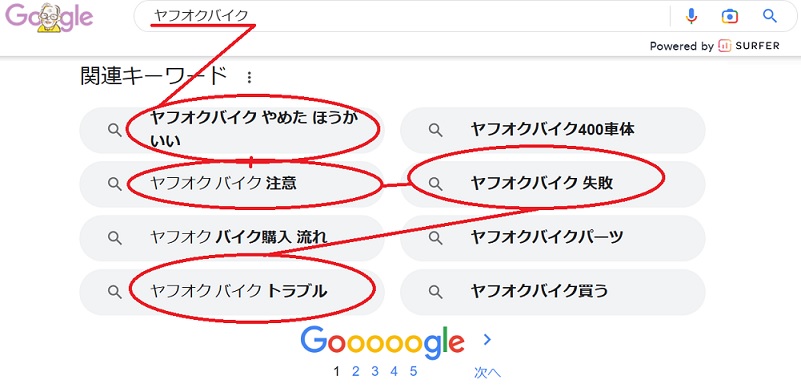Click next-page chevron beside Goooooogle logo
The height and width of the screenshot is (388, 801).
click(487, 340)
